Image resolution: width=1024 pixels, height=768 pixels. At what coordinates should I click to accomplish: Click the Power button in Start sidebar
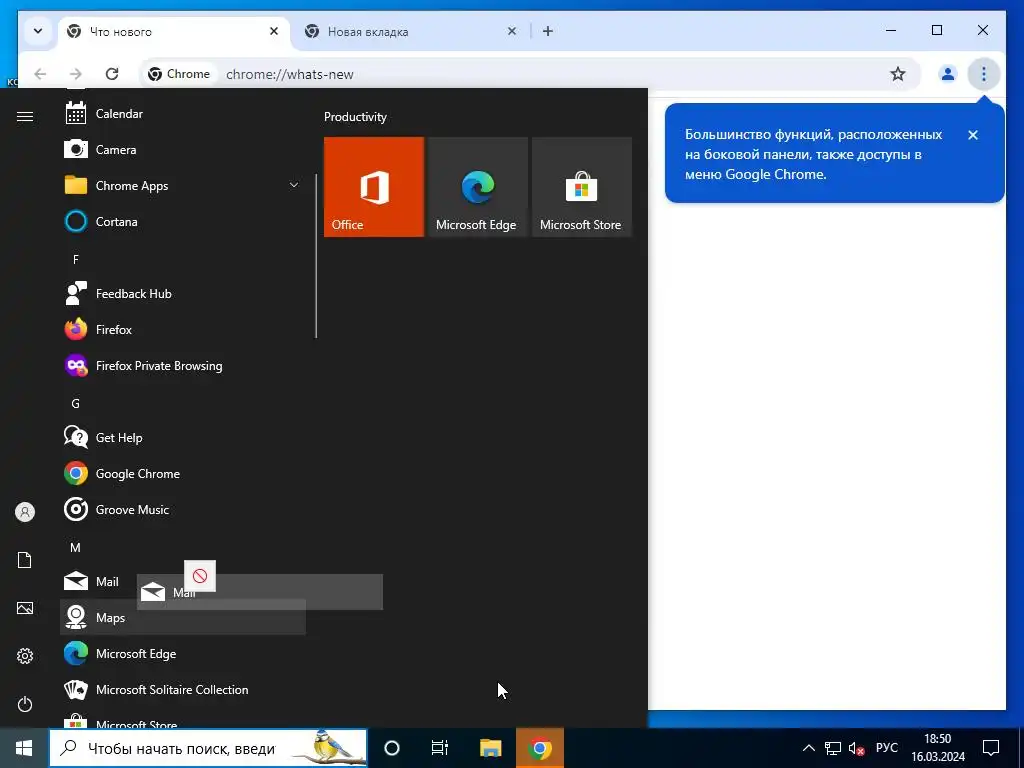[x=25, y=704]
